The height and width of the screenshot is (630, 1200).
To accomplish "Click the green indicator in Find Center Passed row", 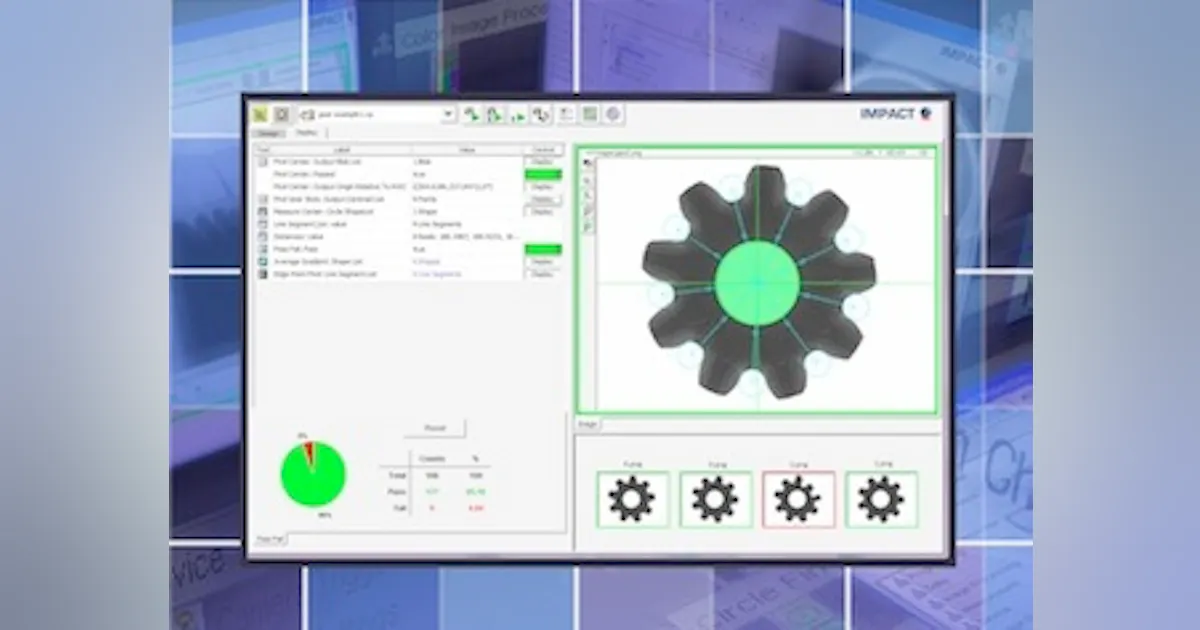I will (x=543, y=174).
